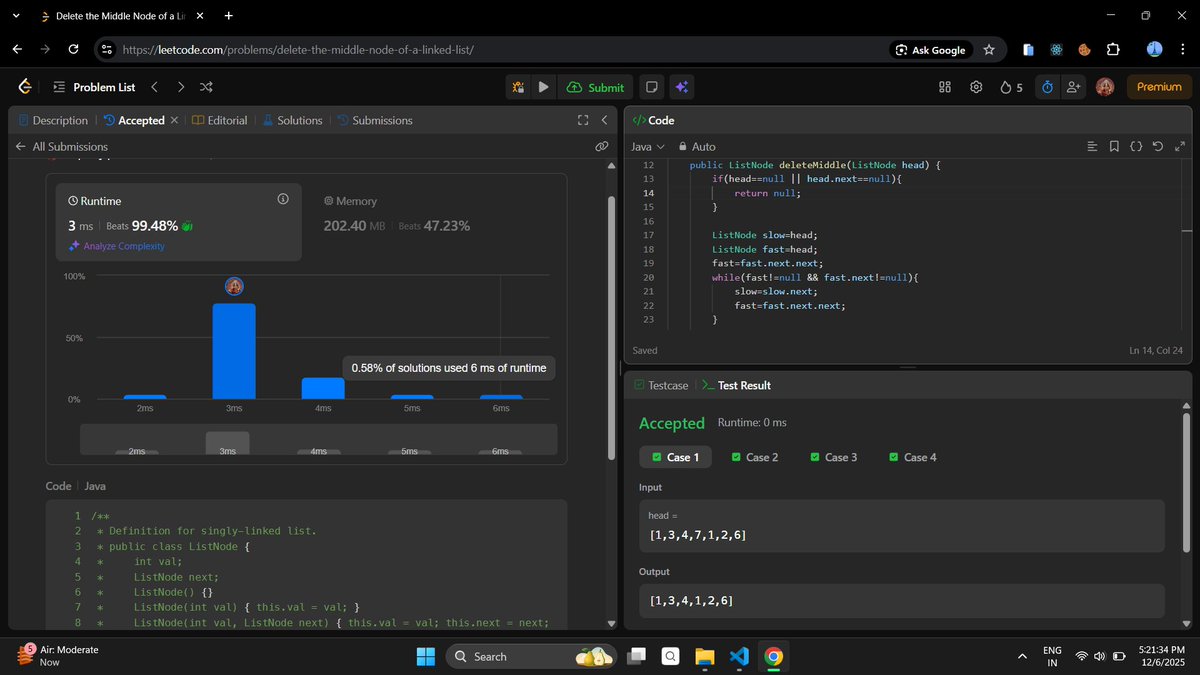Select the 3ms bar in runtime chart
This screenshot has height=675, width=1200.
click(234, 351)
